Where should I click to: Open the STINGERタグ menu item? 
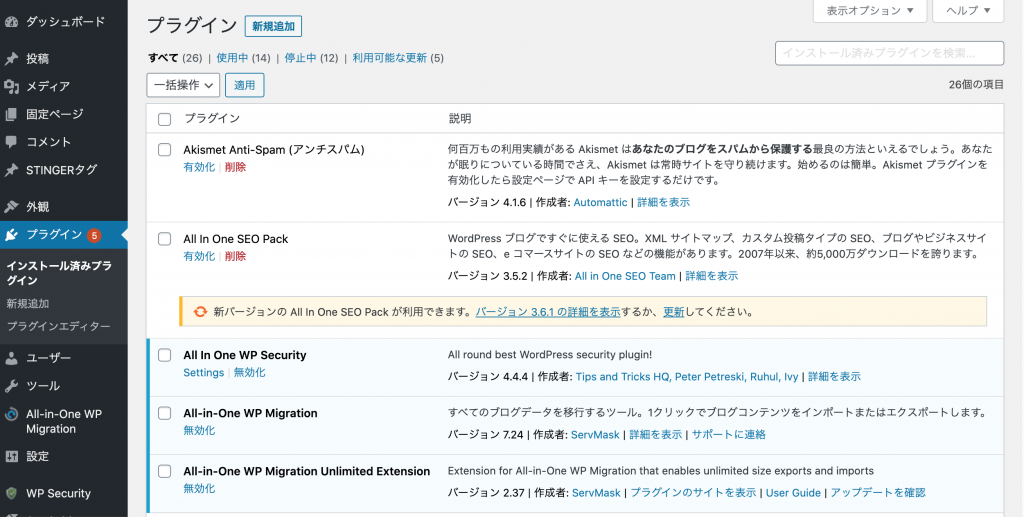point(61,170)
